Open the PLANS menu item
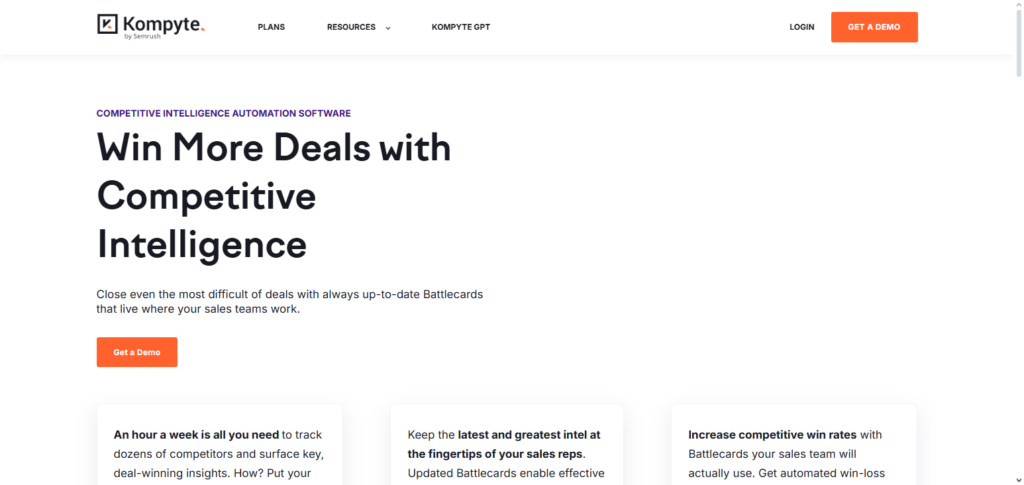This screenshot has width=1024, height=485. click(271, 27)
